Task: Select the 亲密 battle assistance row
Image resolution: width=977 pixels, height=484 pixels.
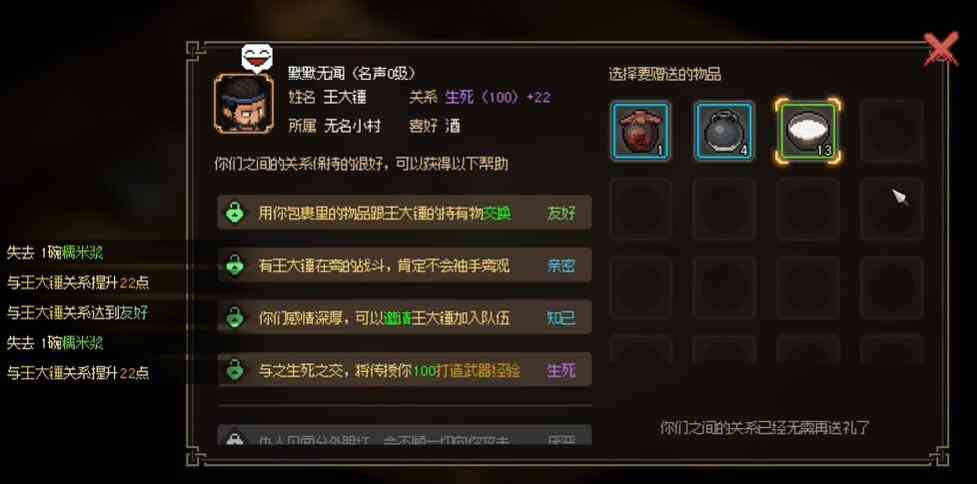Action: 404,265
